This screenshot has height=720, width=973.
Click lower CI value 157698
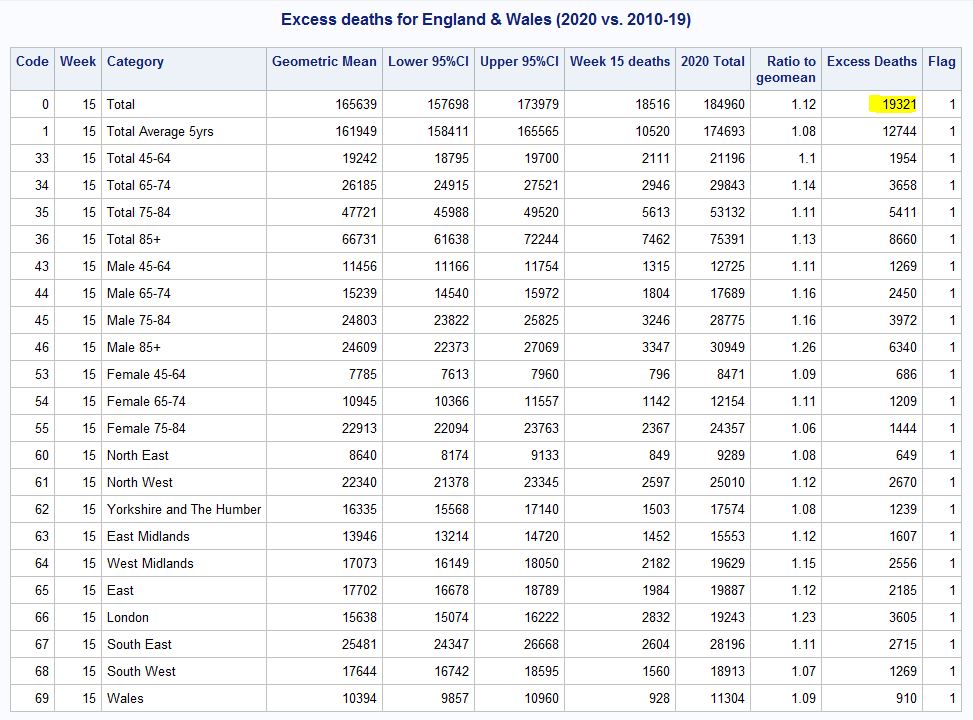tap(448, 104)
